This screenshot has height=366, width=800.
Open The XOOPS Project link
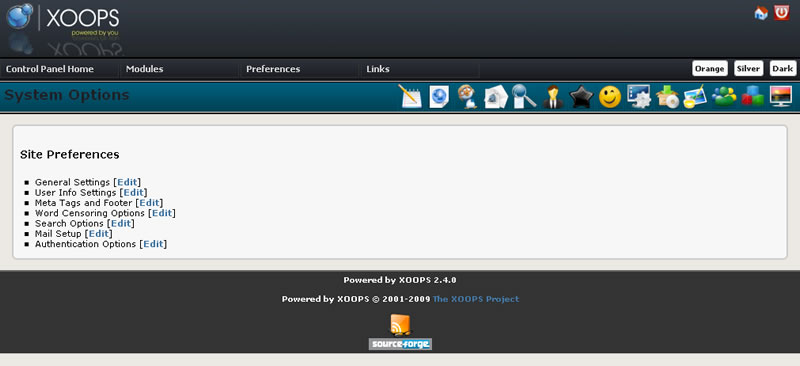[476, 299]
